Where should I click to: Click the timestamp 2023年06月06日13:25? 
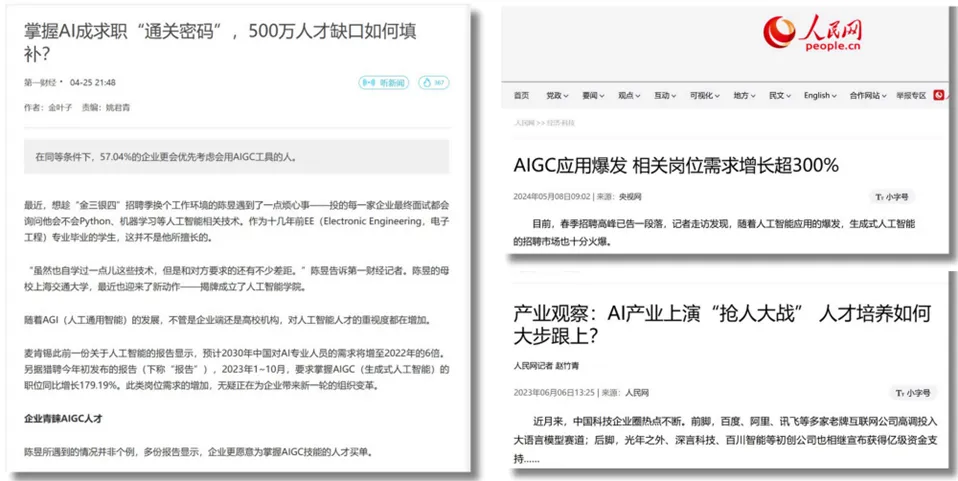552,393
